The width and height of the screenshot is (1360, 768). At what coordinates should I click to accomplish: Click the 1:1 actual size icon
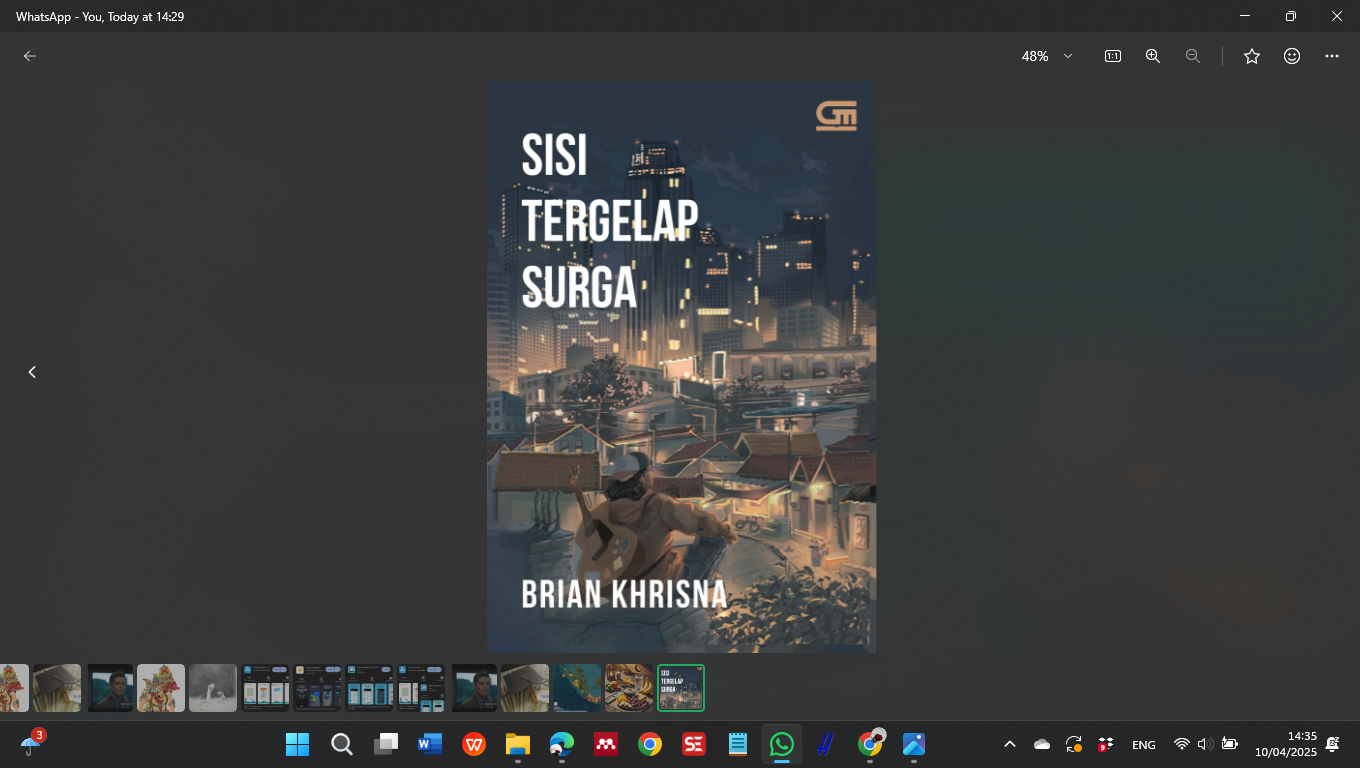[x=1113, y=56]
